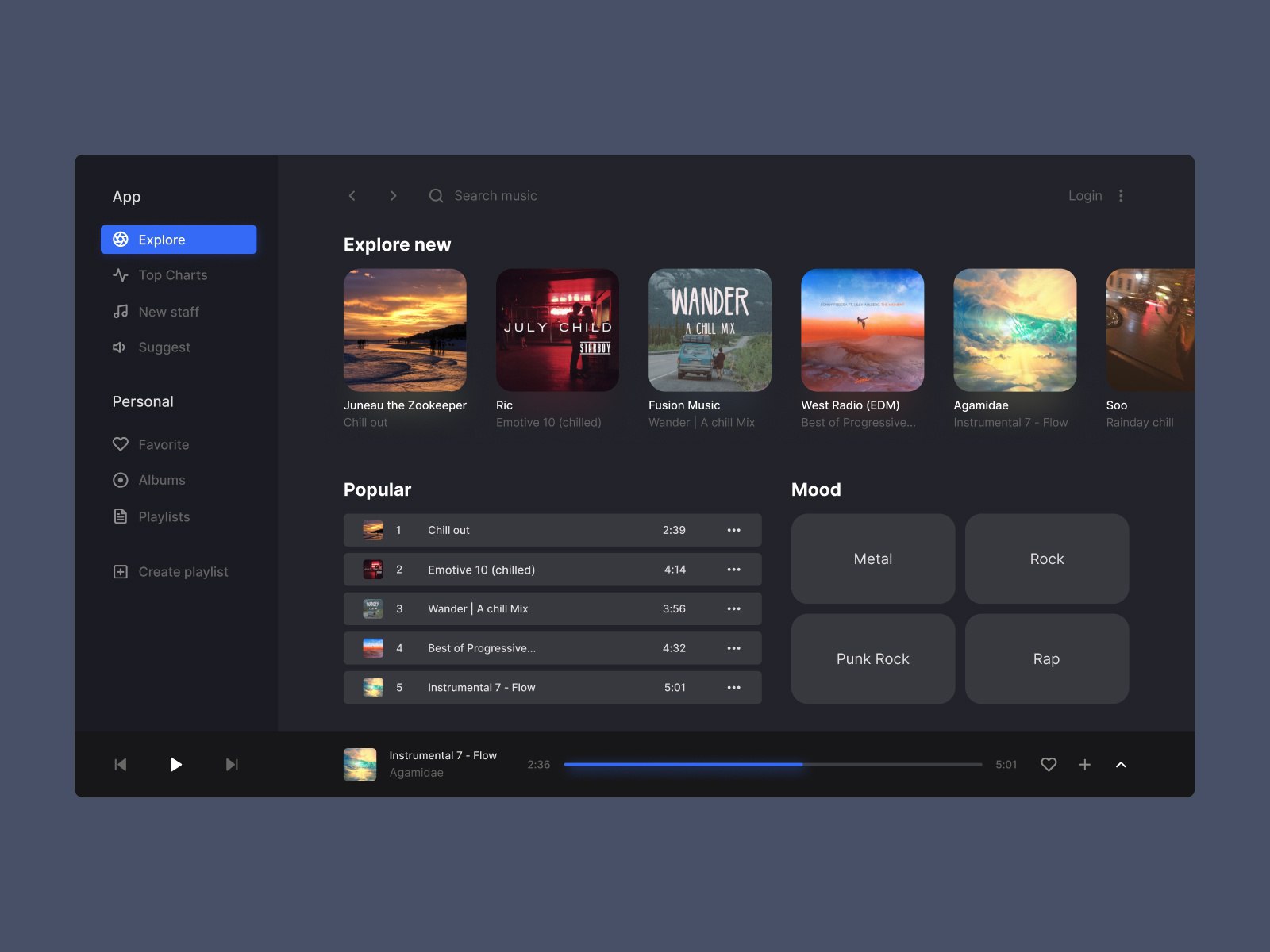Open more options for Best of Progressive
This screenshot has width=1270, height=952.
[x=733, y=648]
